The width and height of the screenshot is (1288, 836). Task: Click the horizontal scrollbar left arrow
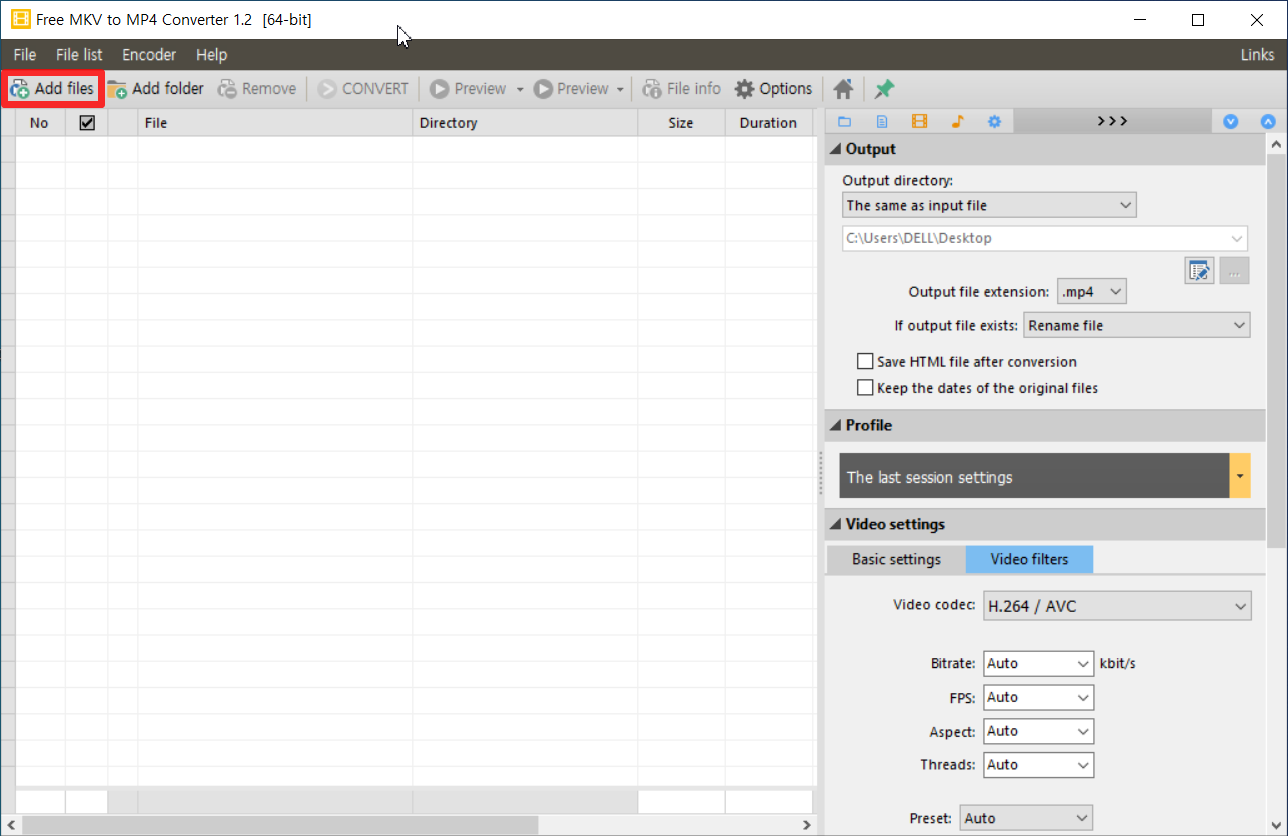(x=10, y=825)
